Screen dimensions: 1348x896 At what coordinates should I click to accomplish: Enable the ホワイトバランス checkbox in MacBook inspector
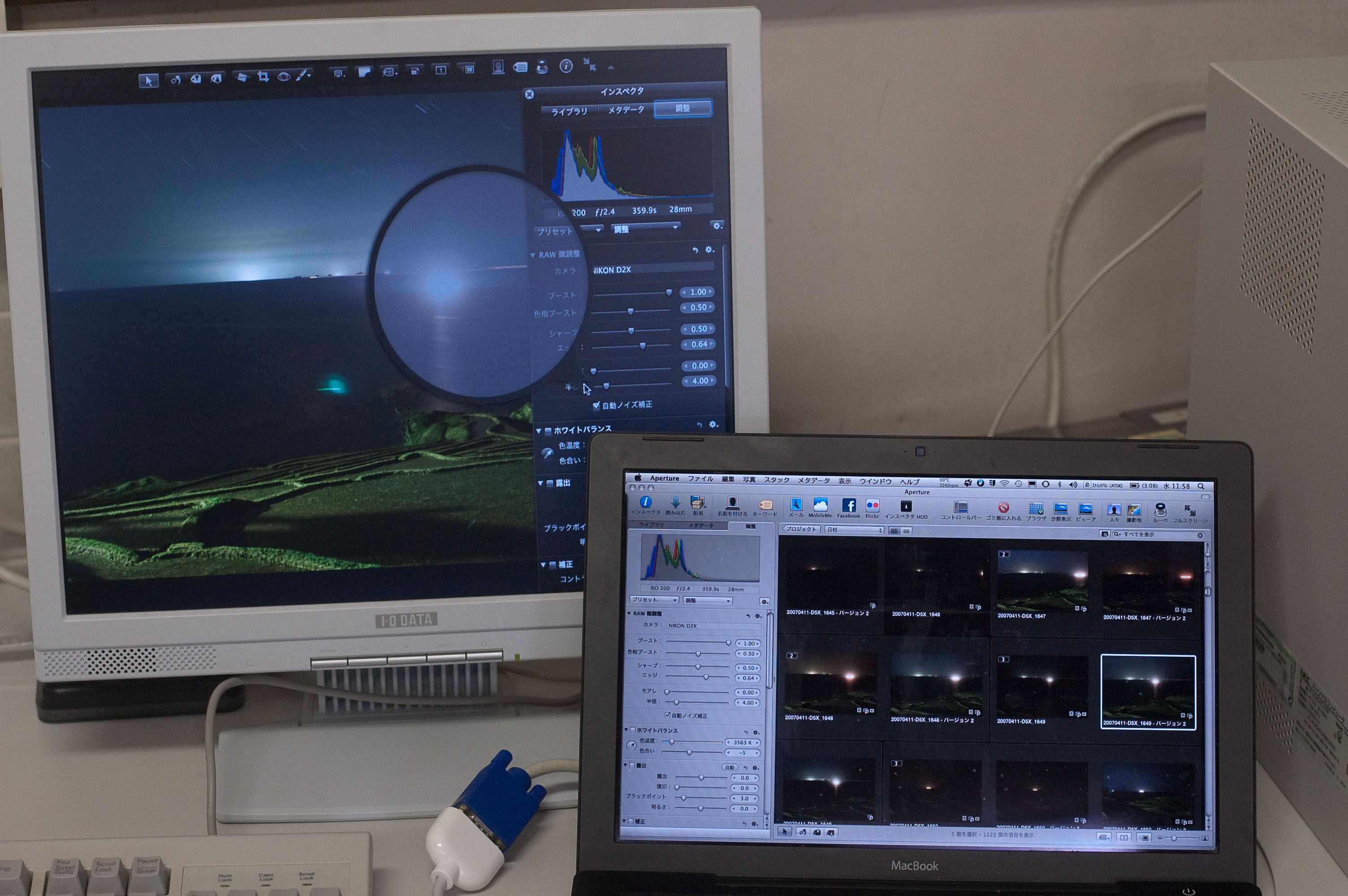(x=633, y=730)
